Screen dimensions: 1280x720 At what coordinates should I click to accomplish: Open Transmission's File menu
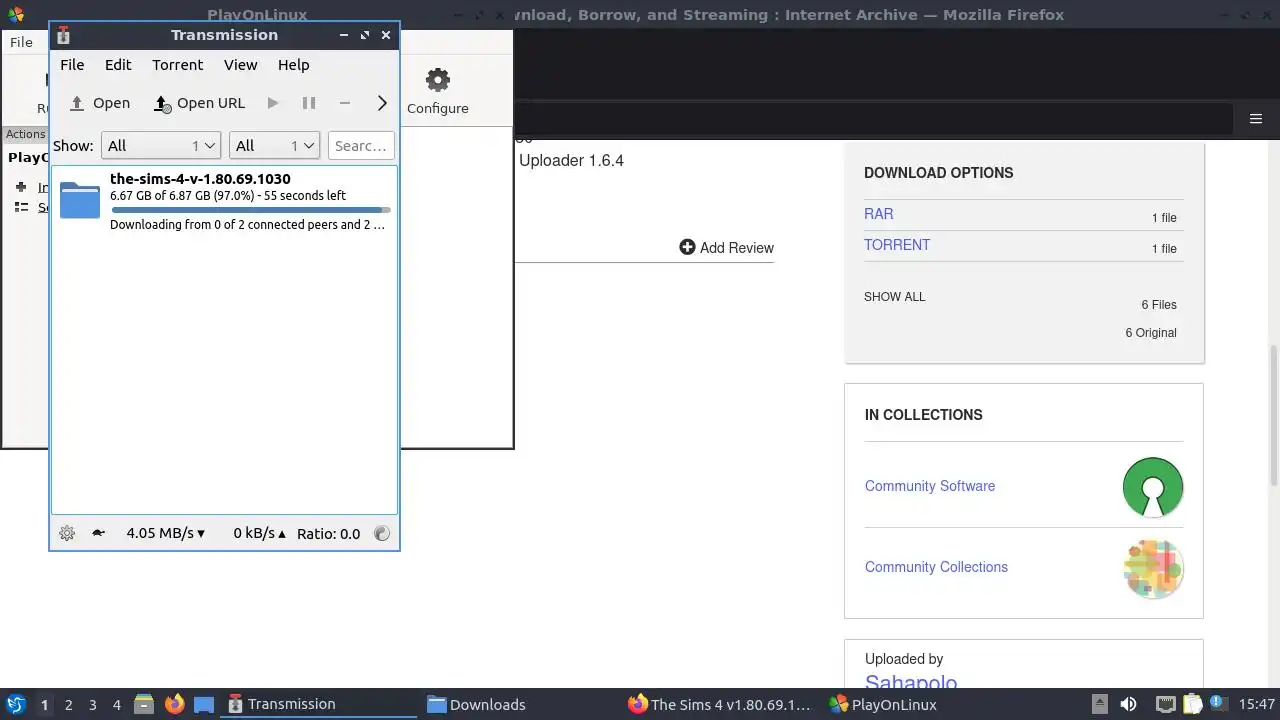tap(72, 64)
